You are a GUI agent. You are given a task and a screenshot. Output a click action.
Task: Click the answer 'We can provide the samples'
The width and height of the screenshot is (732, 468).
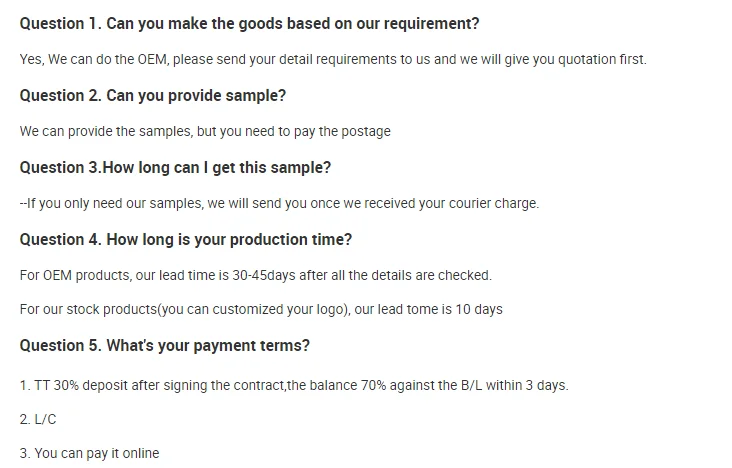pyautogui.click(x=205, y=132)
